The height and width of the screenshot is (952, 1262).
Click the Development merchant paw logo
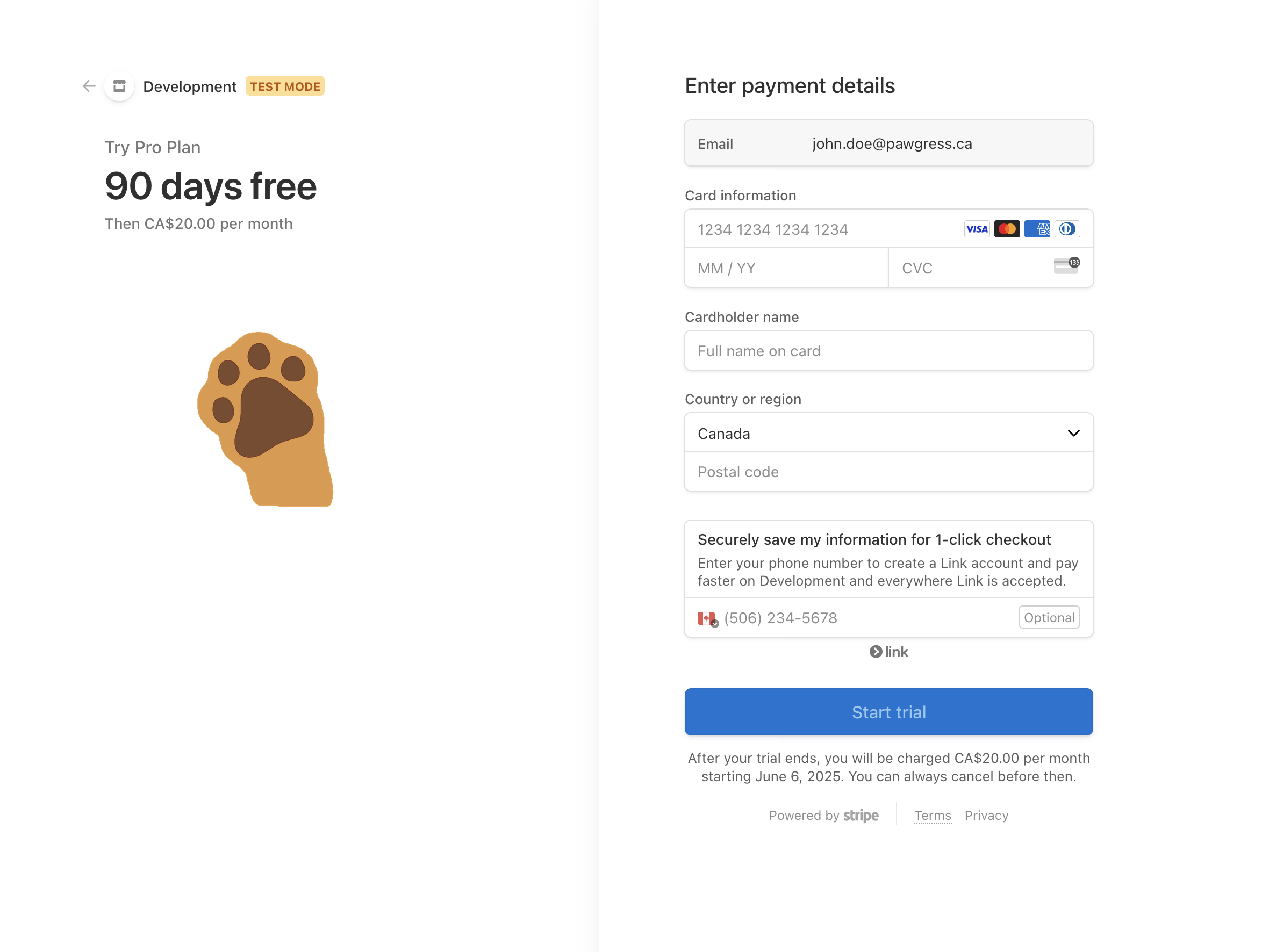coord(119,86)
